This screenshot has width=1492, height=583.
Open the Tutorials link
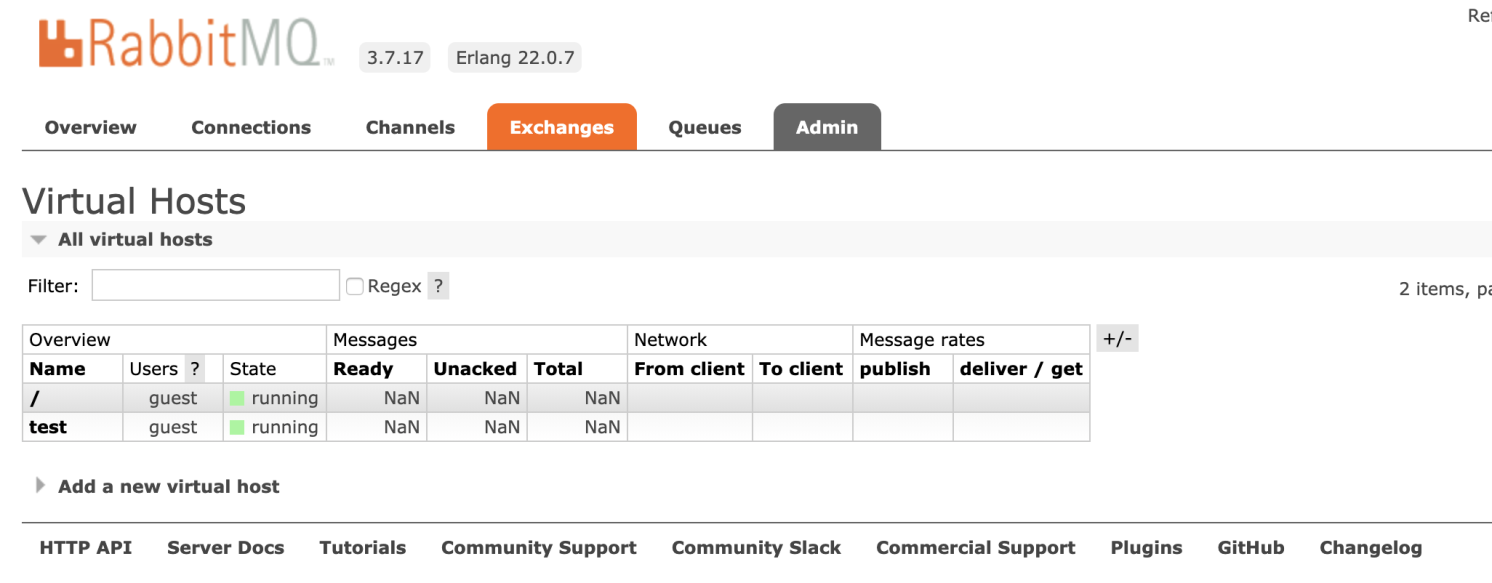(x=363, y=548)
